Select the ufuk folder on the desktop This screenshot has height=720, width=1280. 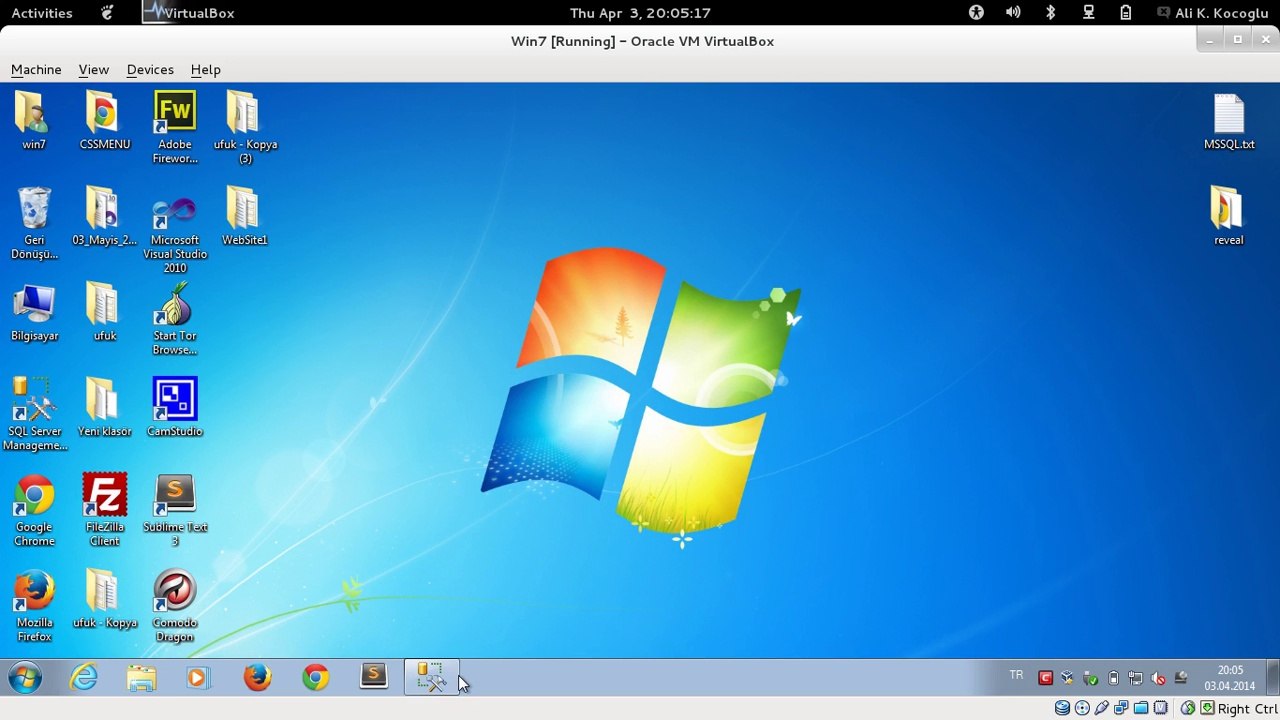[104, 312]
